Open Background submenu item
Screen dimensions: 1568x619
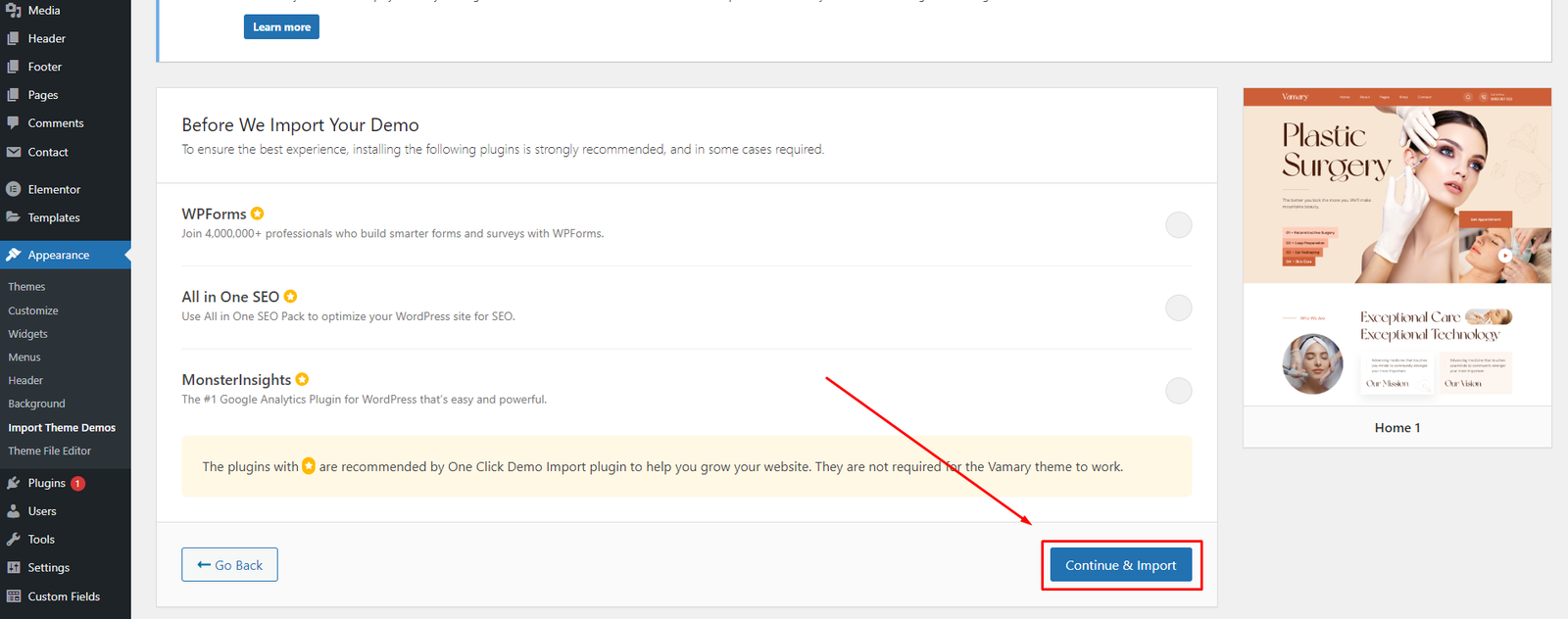tap(36, 404)
